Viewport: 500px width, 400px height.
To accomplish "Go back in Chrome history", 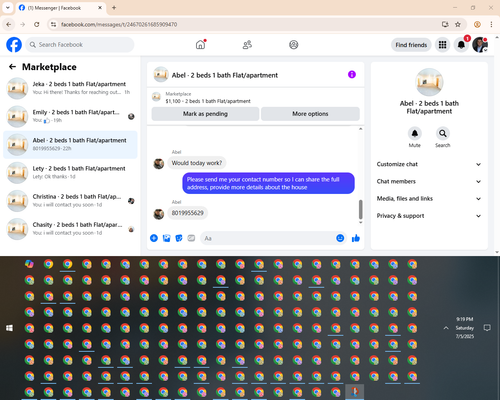I will coord(9,24).
